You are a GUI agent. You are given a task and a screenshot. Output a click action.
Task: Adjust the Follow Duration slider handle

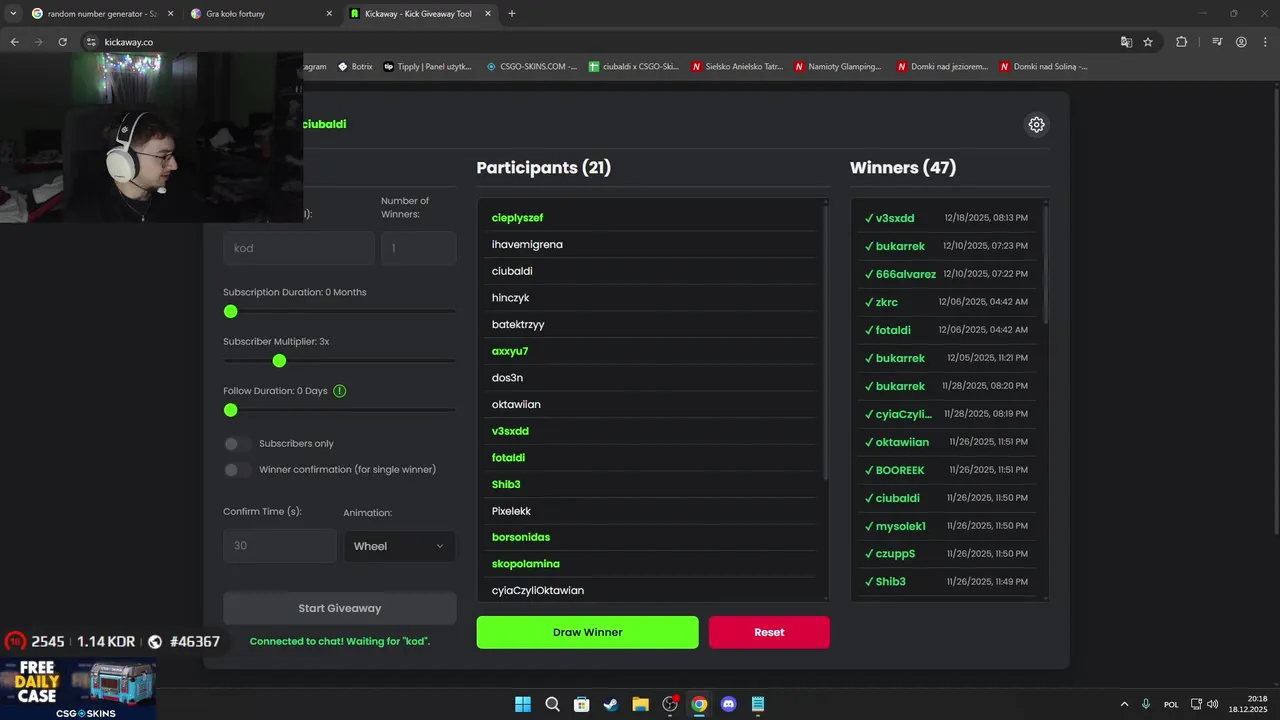(231, 410)
